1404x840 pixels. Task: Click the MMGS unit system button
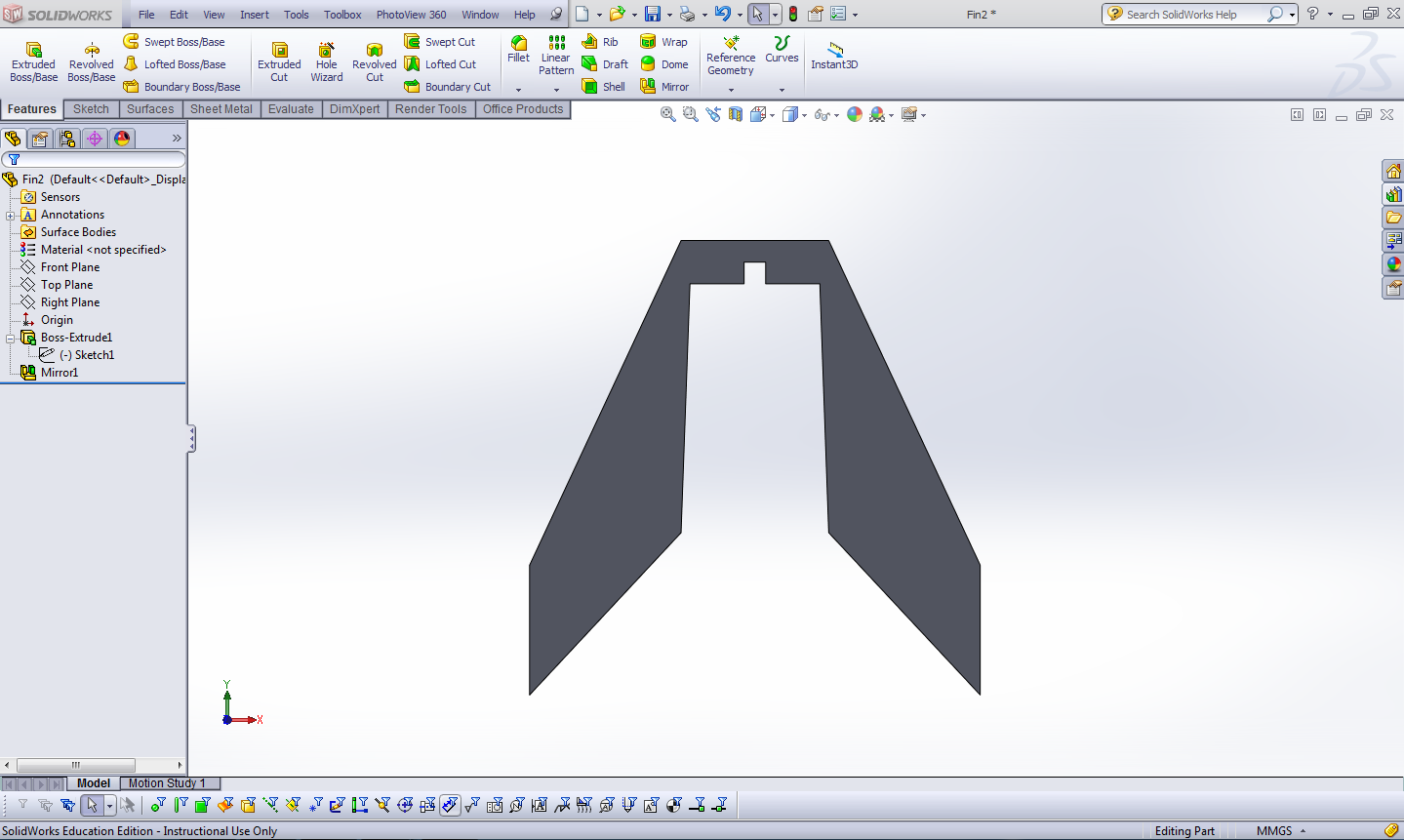pyautogui.click(x=1274, y=831)
